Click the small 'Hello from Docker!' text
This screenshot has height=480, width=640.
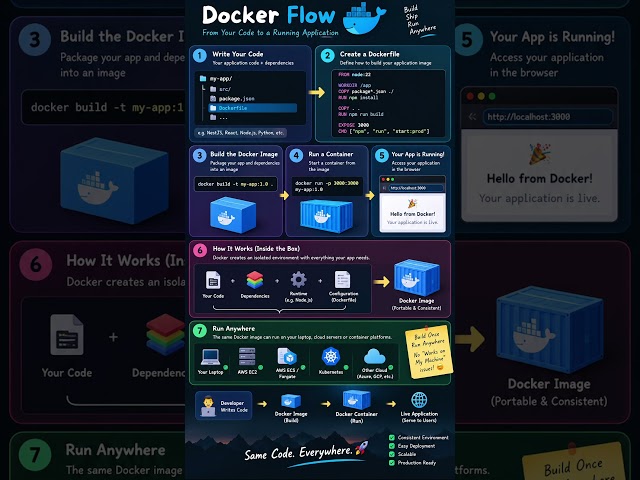click(x=413, y=214)
